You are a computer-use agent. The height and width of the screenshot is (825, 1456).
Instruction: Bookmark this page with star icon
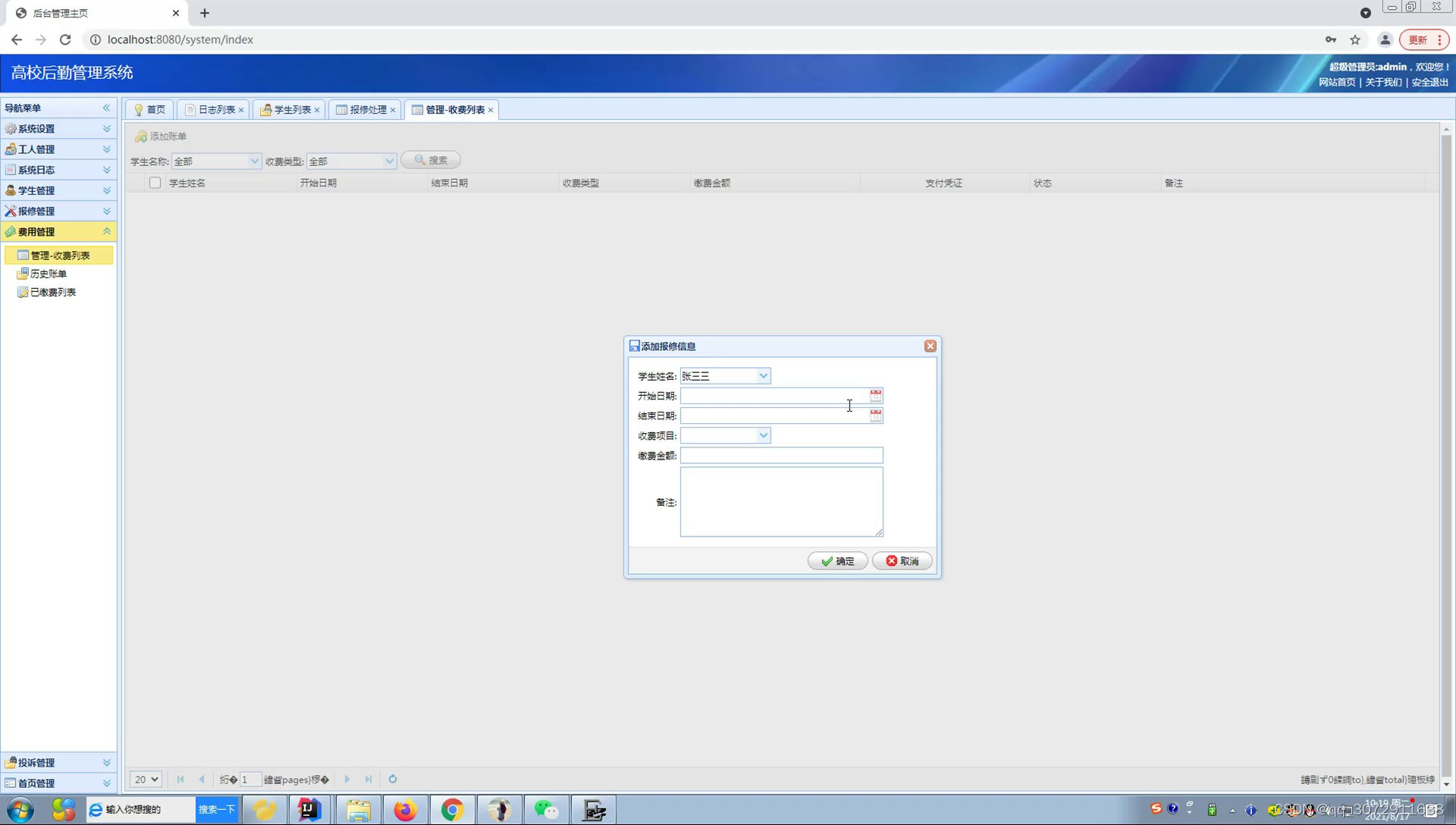click(x=1355, y=39)
